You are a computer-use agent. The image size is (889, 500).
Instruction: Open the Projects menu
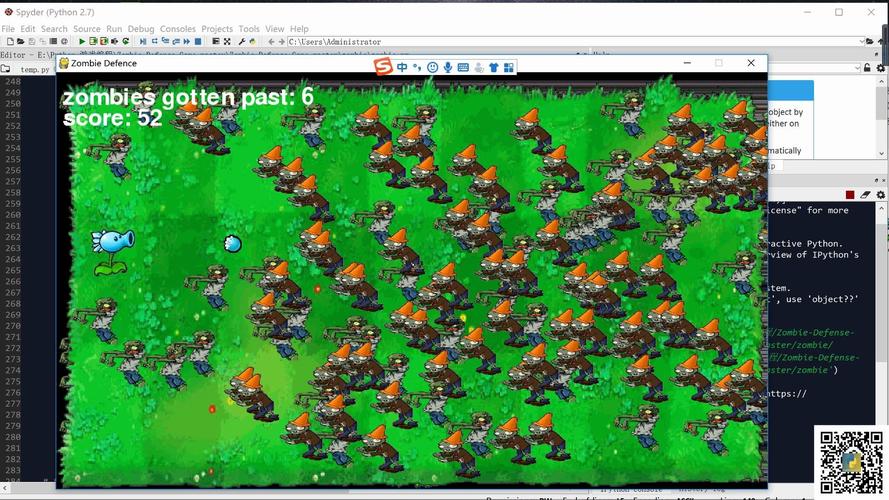(217, 28)
